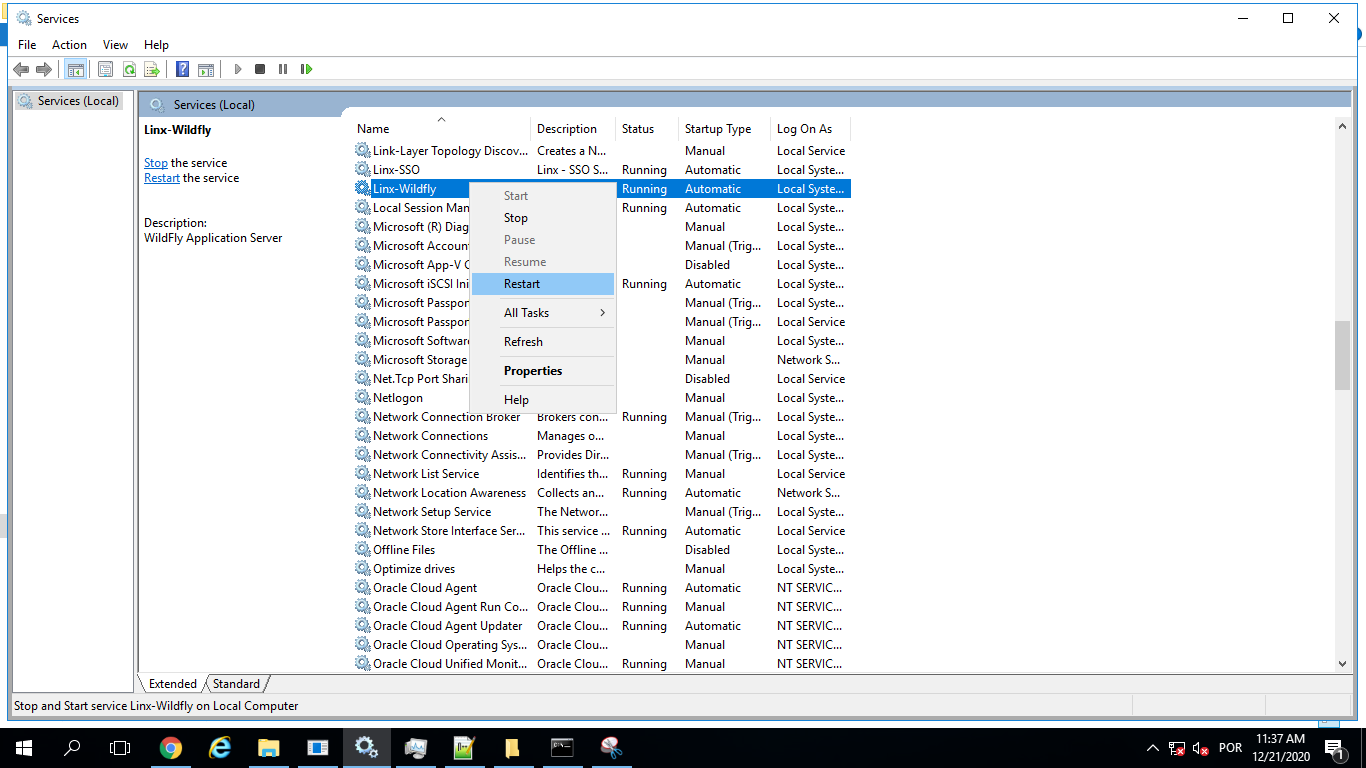This screenshot has height=768, width=1366.
Task: Open the View menu
Action: point(115,45)
